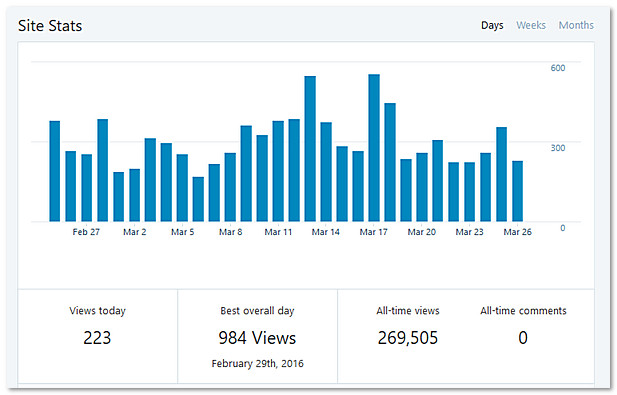Switch the chart to Weeks view
The width and height of the screenshot is (617, 395).
(x=531, y=25)
